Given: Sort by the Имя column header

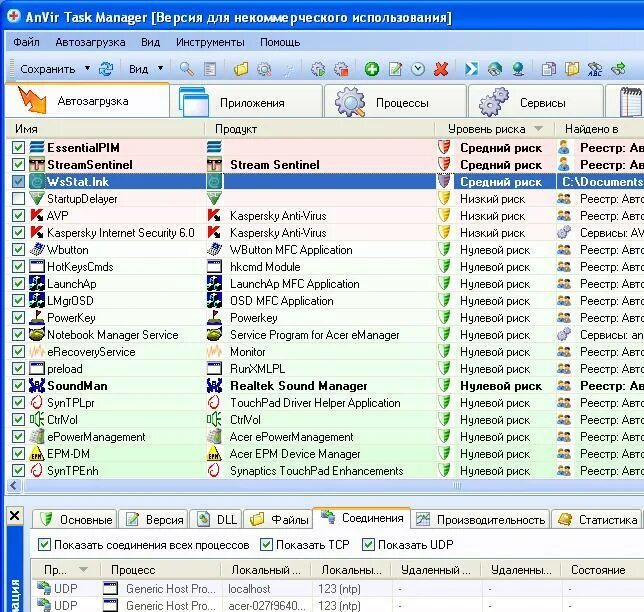Looking at the screenshot, I should [x=105, y=129].
